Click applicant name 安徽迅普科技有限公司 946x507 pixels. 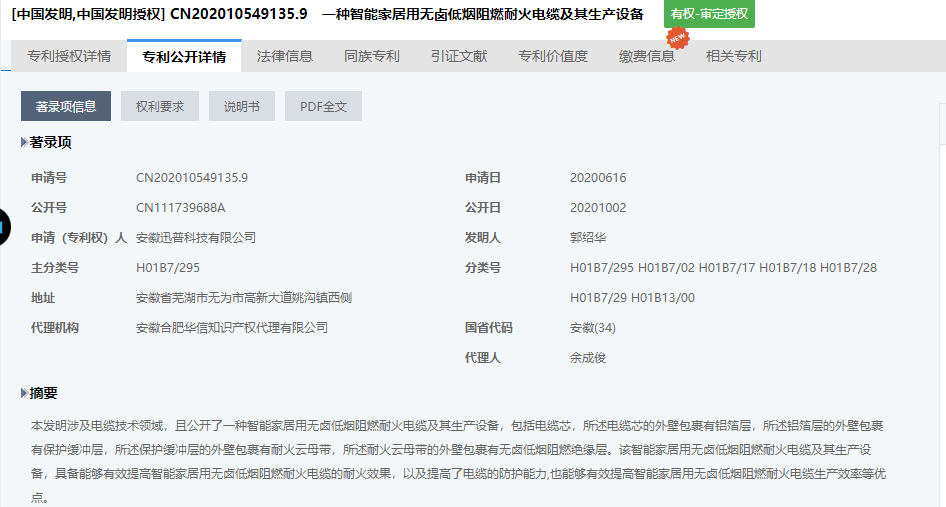click(x=196, y=238)
